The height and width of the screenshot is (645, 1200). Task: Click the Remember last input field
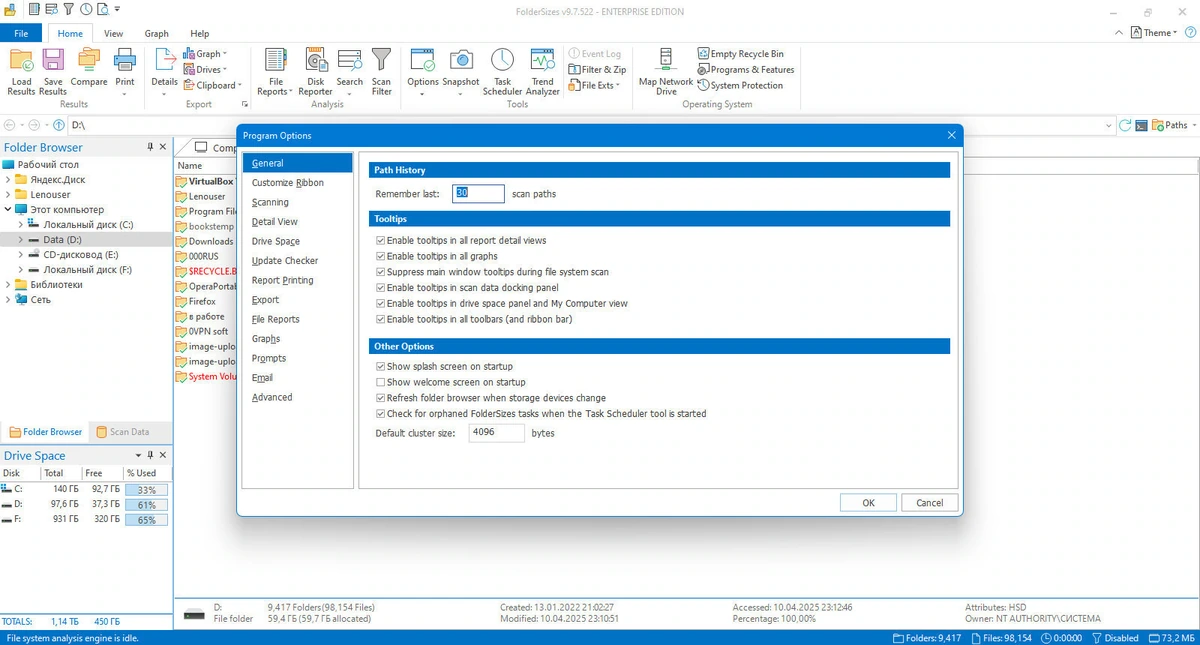[x=478, y=193]
